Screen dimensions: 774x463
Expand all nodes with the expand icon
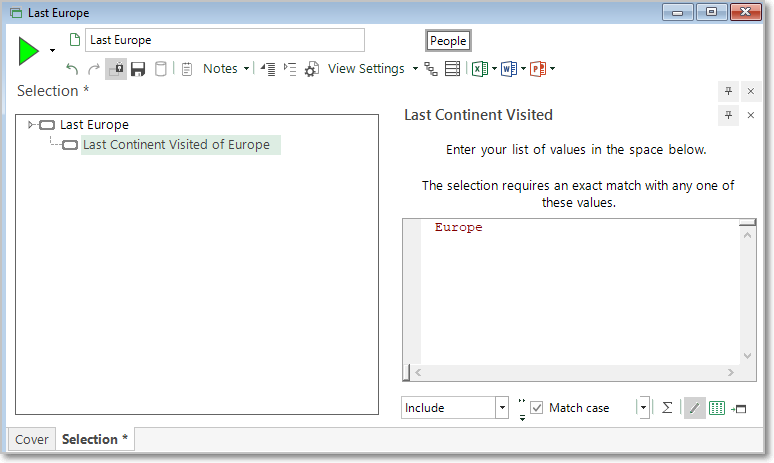coord(290,69)
